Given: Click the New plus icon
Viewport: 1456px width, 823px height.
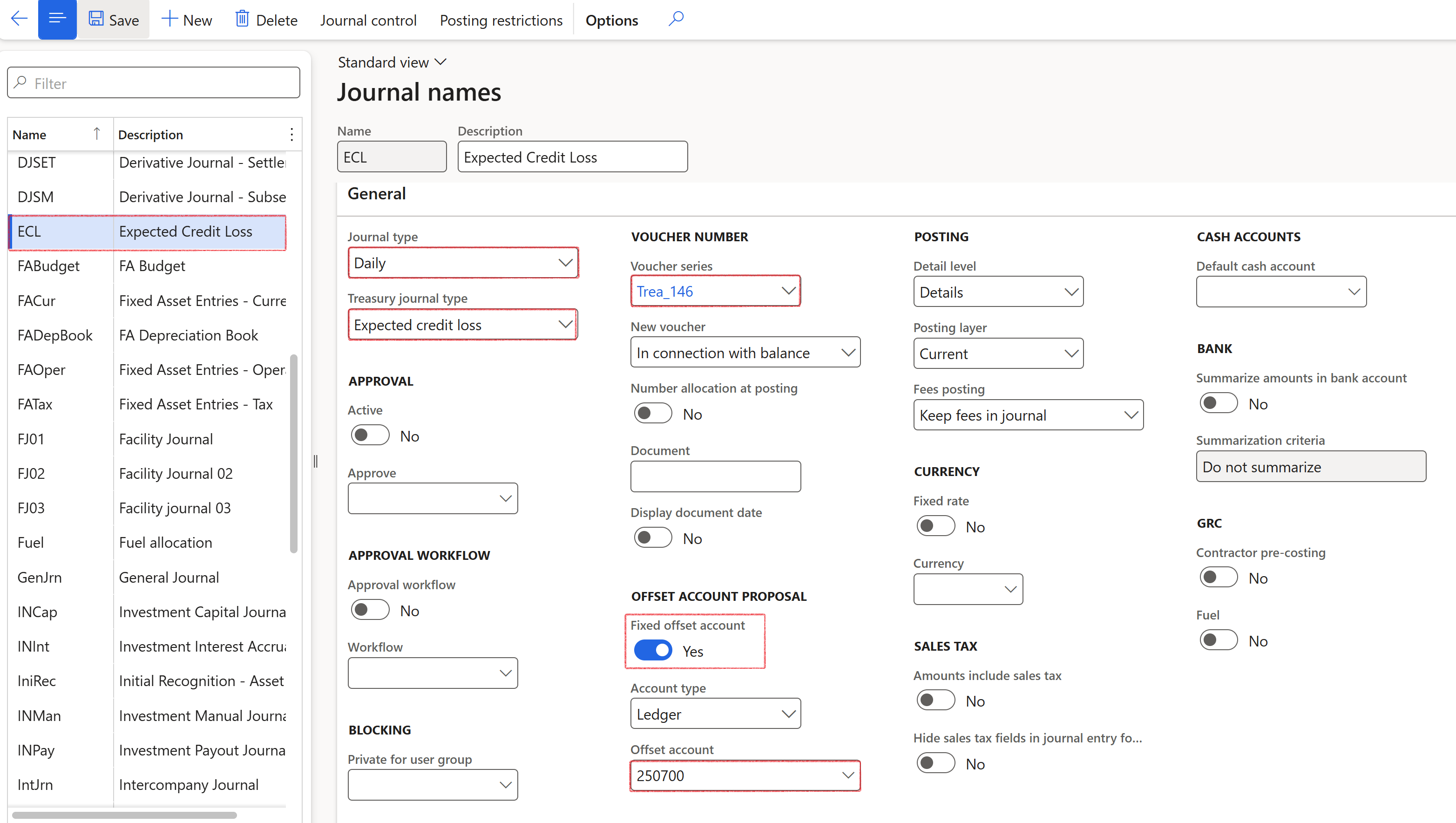Looking at the screenshot, I should coord(169,19).
